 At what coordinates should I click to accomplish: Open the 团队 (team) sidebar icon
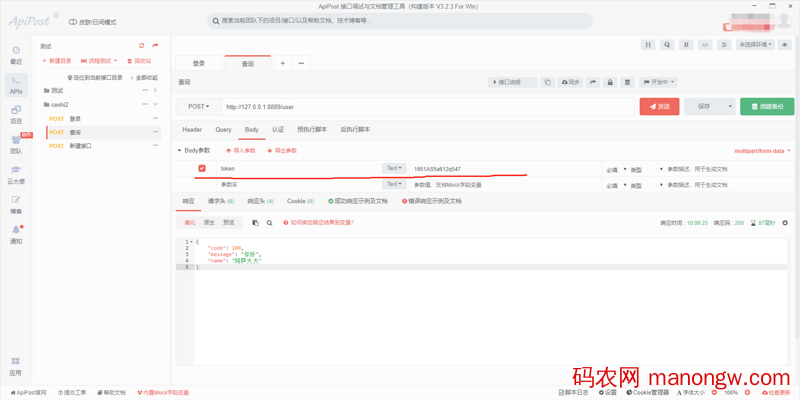pos(16,145)
